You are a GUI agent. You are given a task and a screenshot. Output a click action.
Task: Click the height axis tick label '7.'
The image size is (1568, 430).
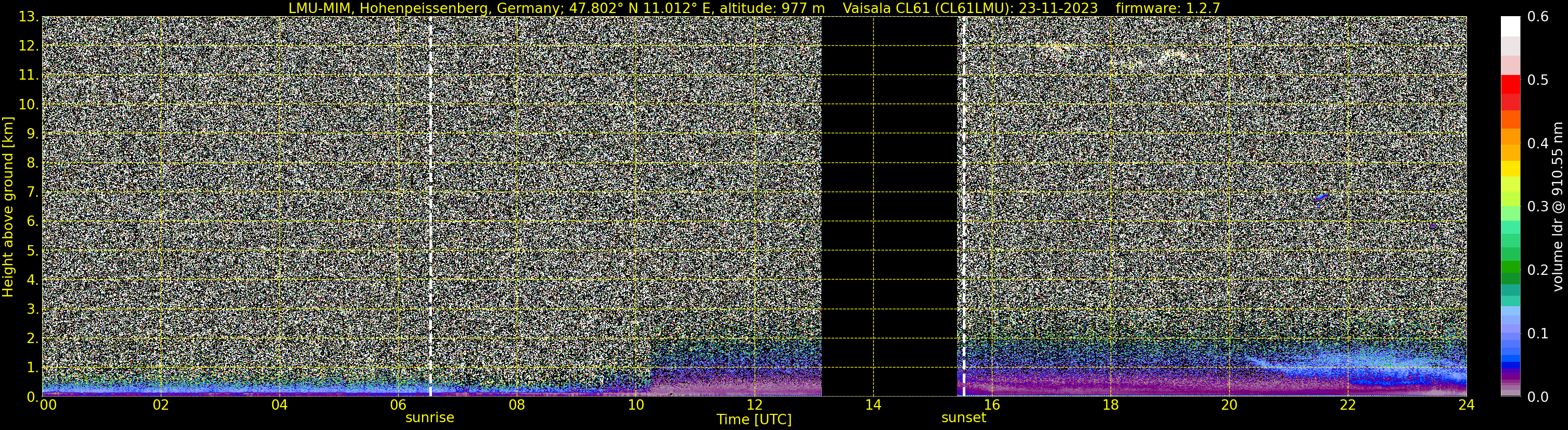pyautogui.click(x=32, y=192)
